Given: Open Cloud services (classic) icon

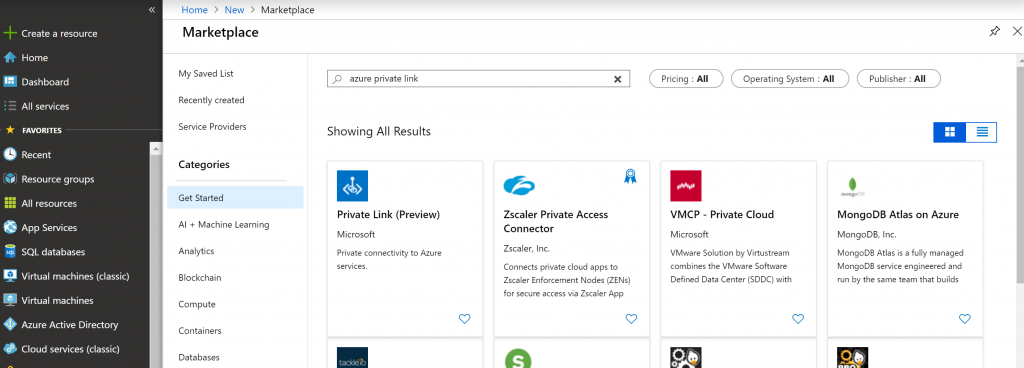Looking at the screenshot, I should [x=10, y=348].
